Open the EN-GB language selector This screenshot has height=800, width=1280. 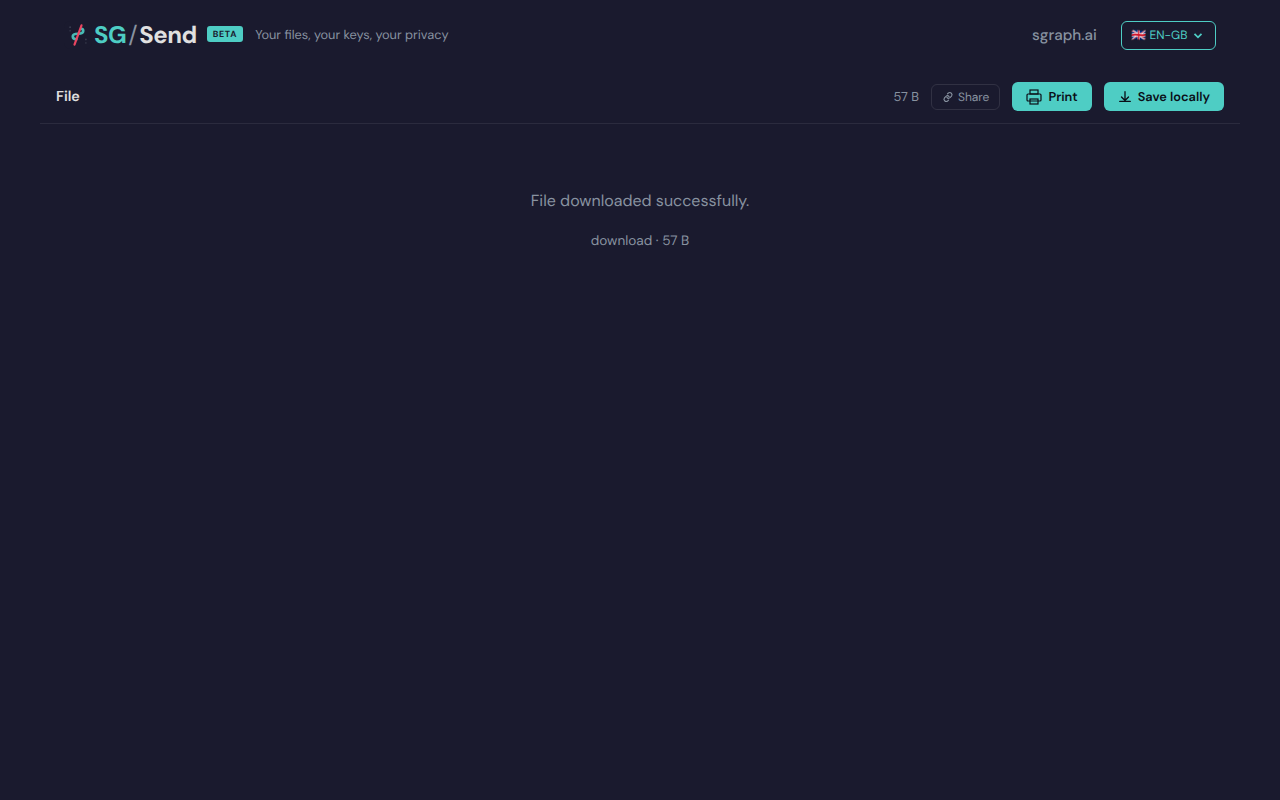click(x=1168, y=35)
